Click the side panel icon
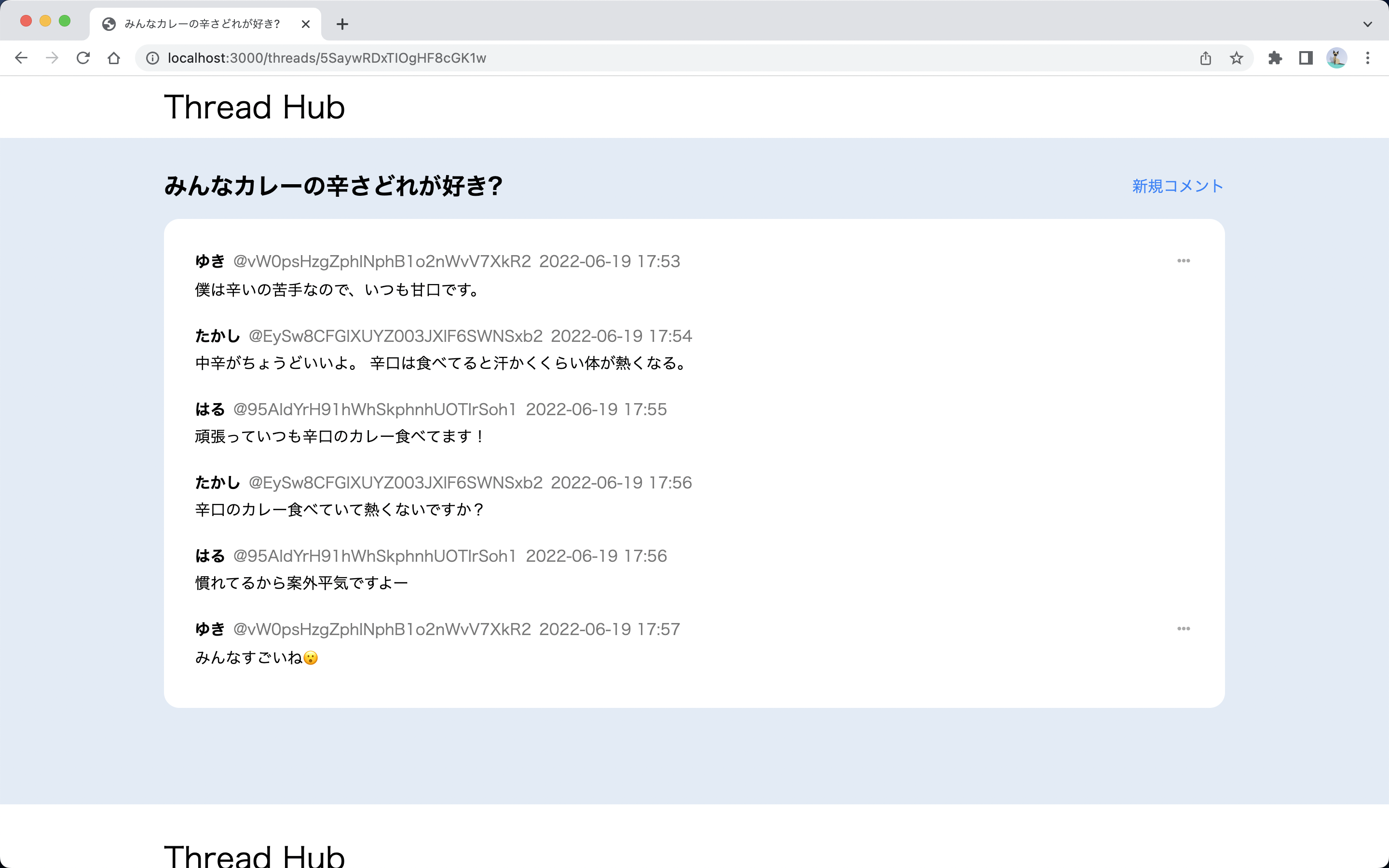 (x=1305, y=57)
